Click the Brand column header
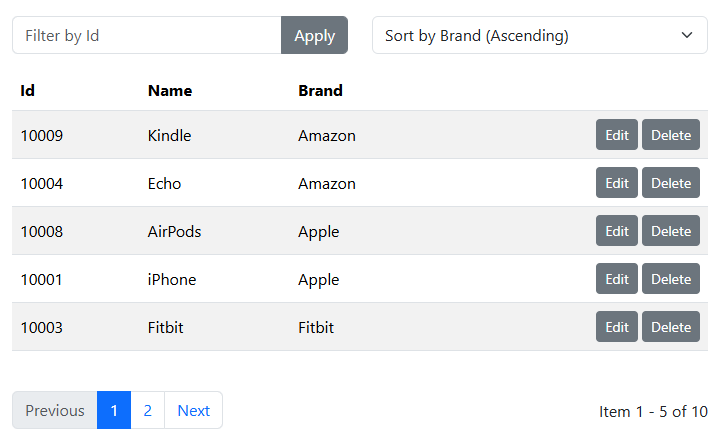 pyautogui.click(x=320, y=90)
